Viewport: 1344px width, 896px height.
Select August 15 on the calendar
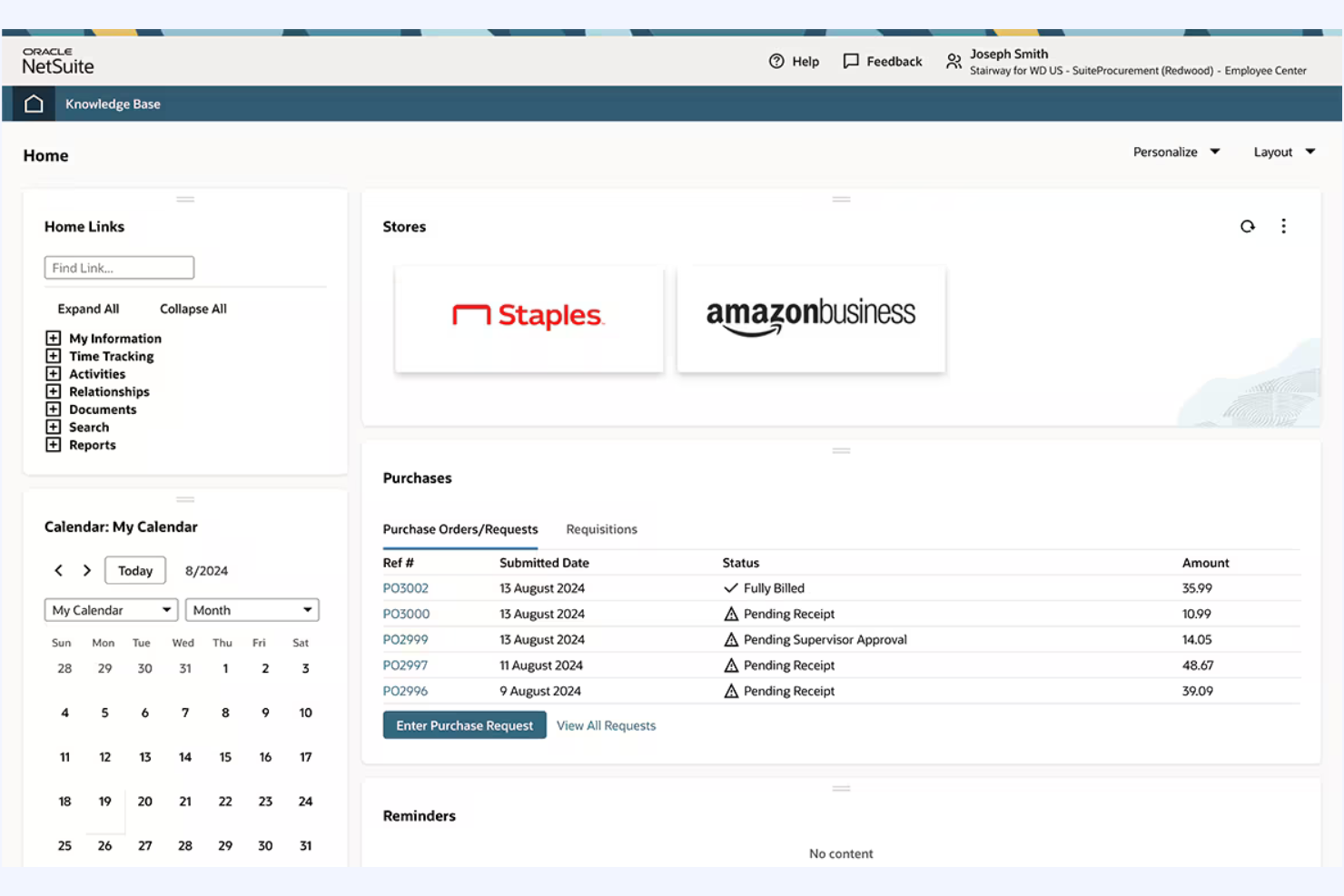point(225,756)
